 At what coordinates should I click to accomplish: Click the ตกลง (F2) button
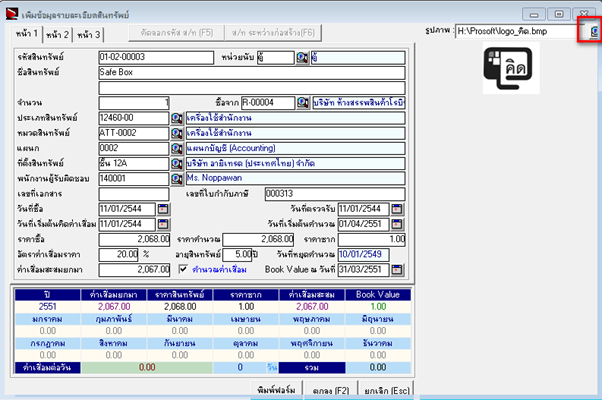331,390
